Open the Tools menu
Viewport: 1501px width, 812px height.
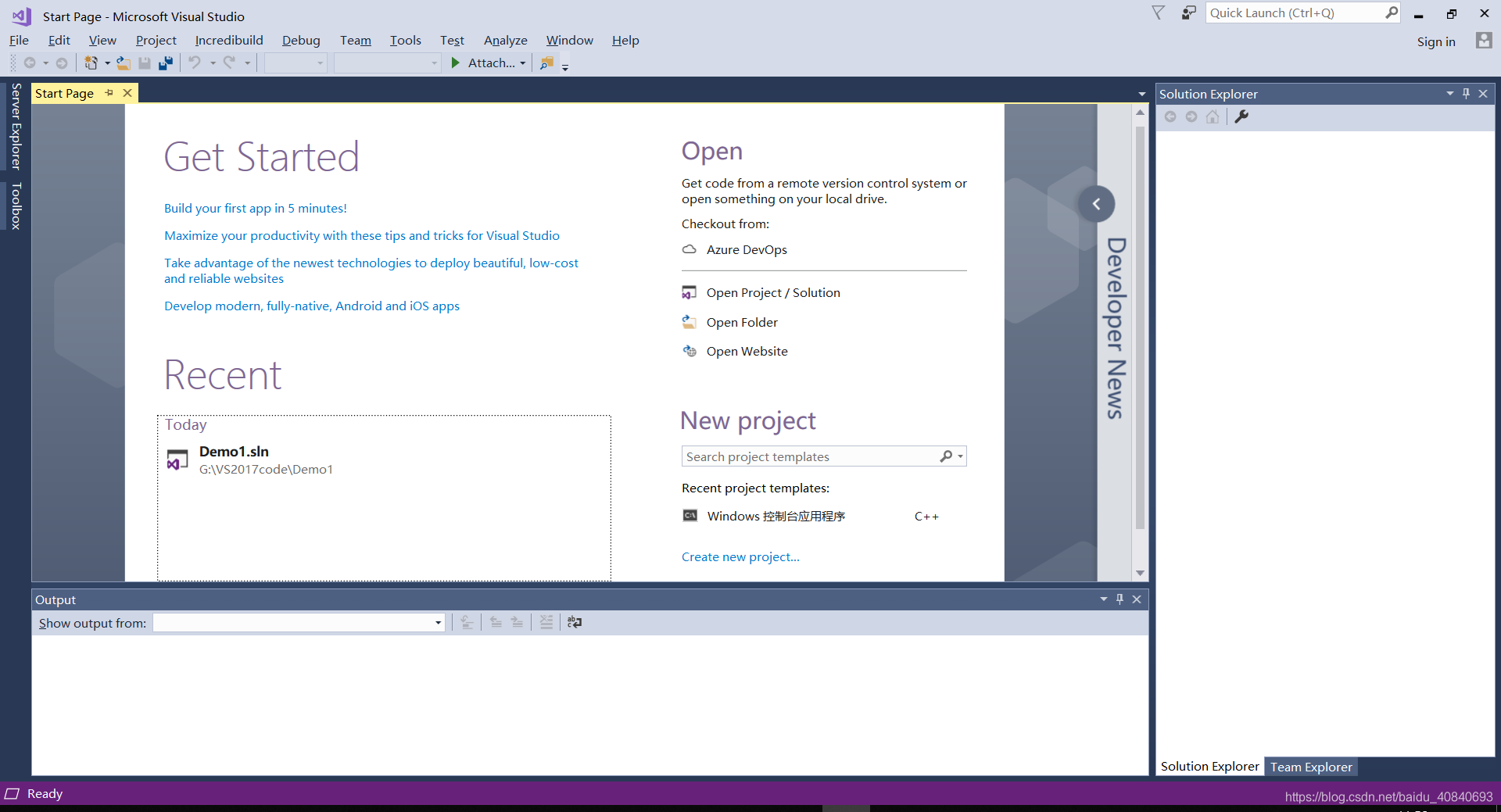(x=405, y=40)
